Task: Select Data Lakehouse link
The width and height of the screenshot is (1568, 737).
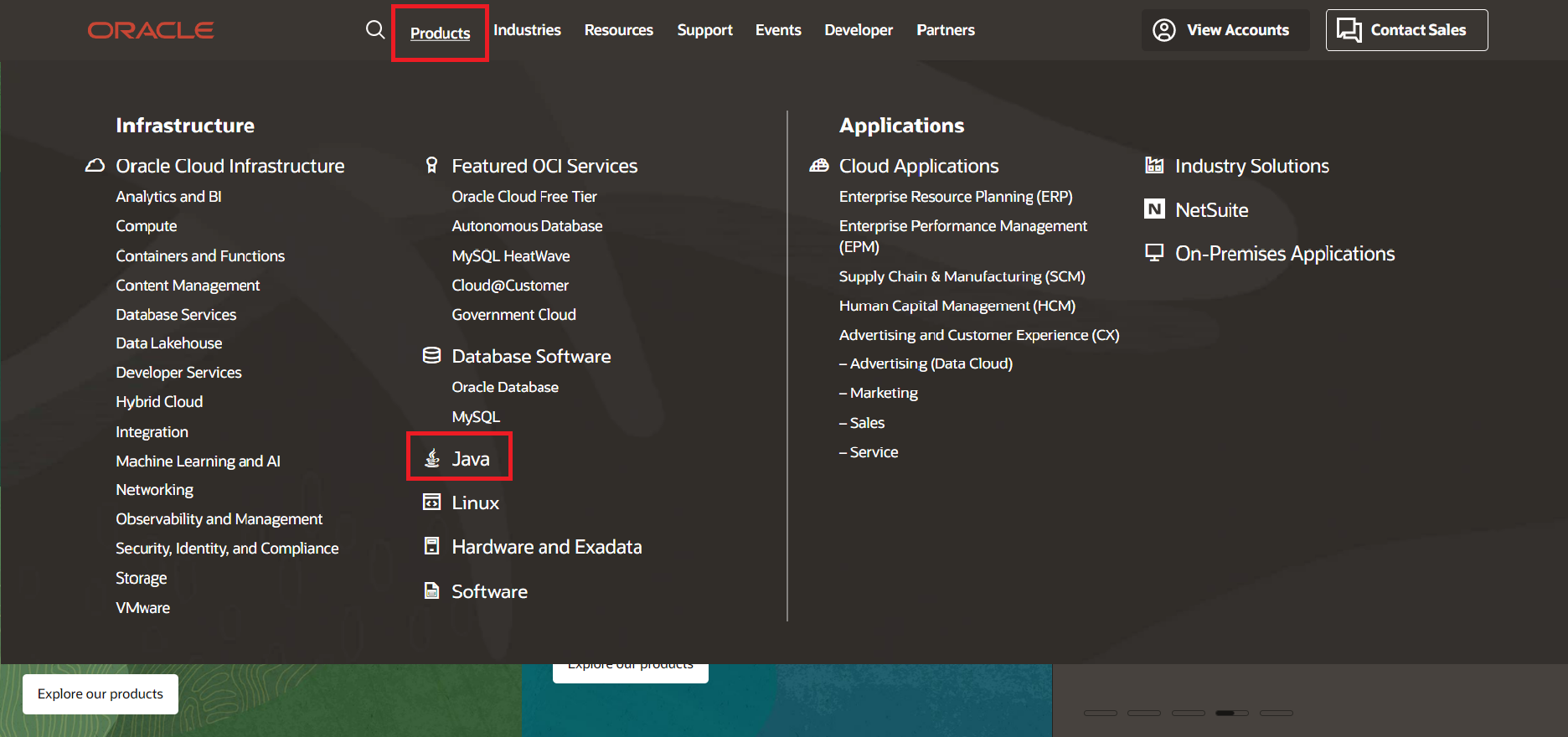Action: point(169,343)
